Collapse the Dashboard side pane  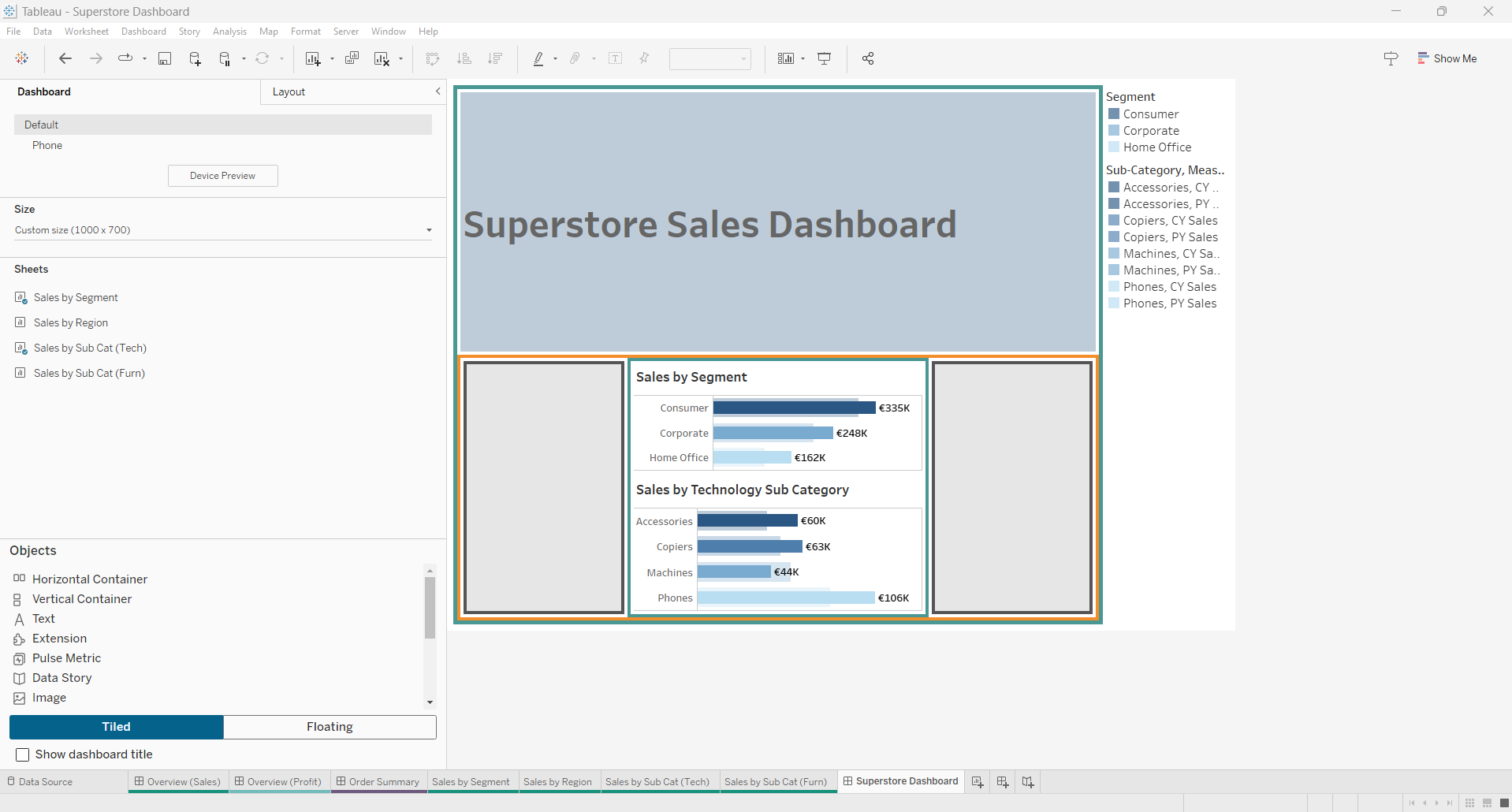click(438, 91)
